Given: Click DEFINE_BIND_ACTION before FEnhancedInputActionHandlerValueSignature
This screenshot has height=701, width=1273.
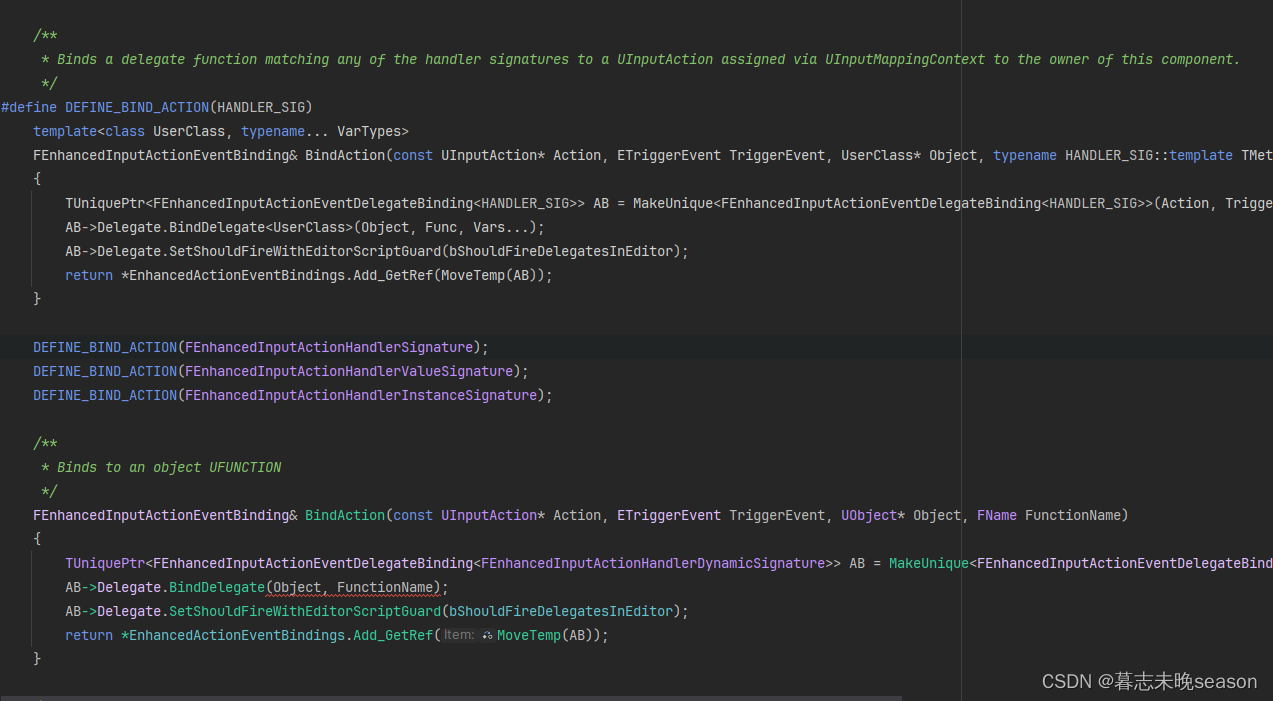Looking at the screenshot, I should [x=105, y=371].
